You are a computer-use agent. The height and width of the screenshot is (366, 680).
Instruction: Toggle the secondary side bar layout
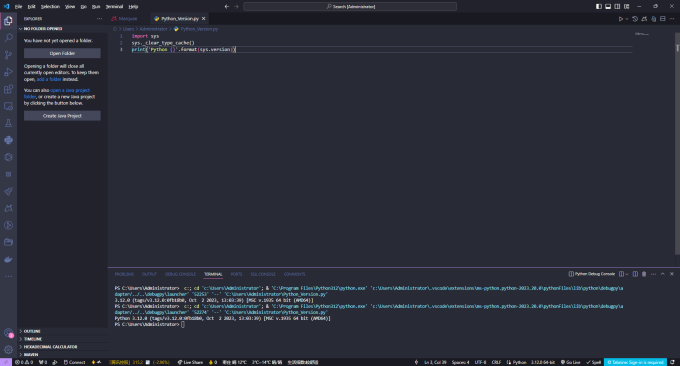pyautogui.click(x=617, y=7)
